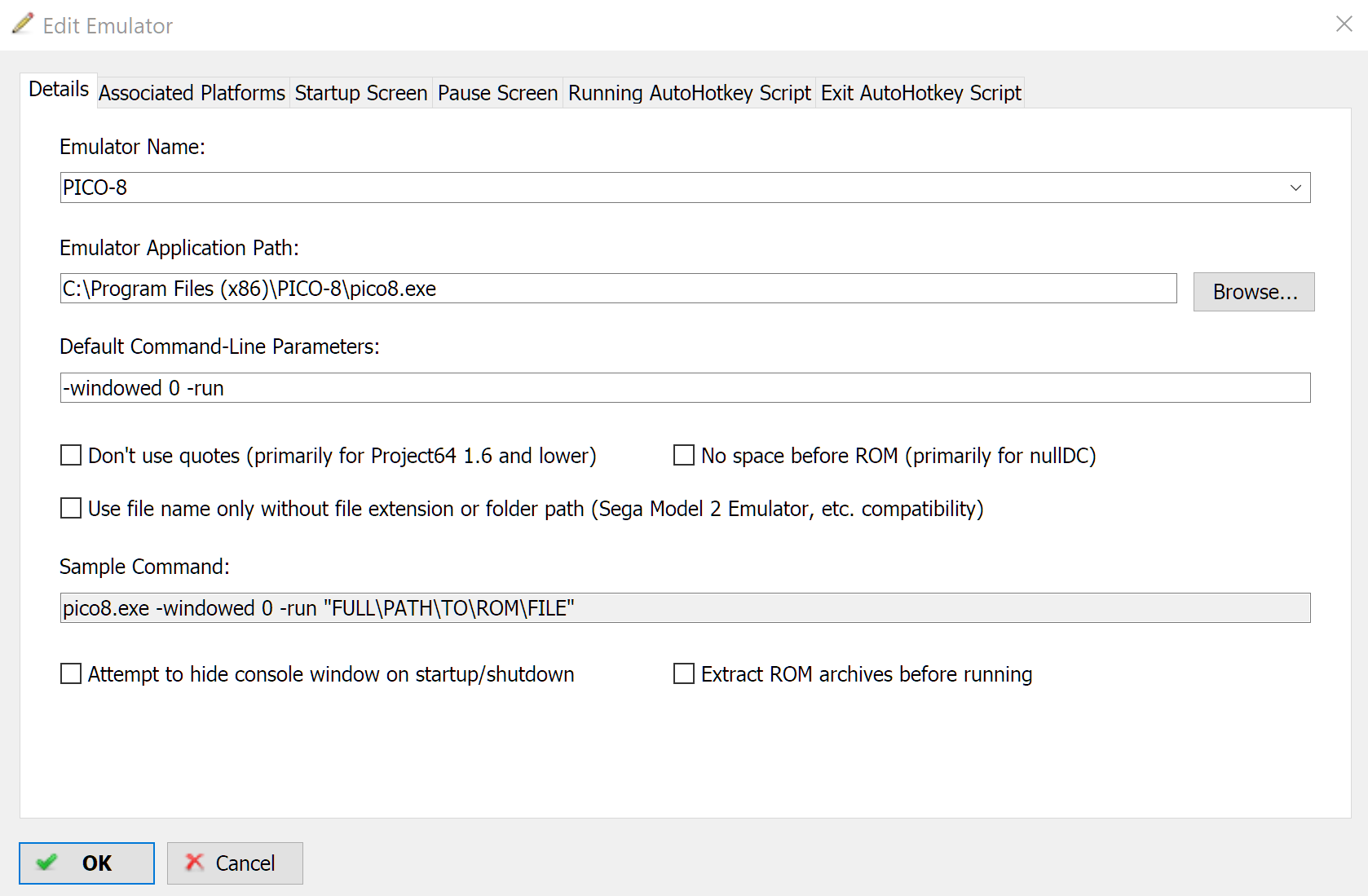
Task: Close the Edit Emulator dialog
Action: pos(1344,24)
